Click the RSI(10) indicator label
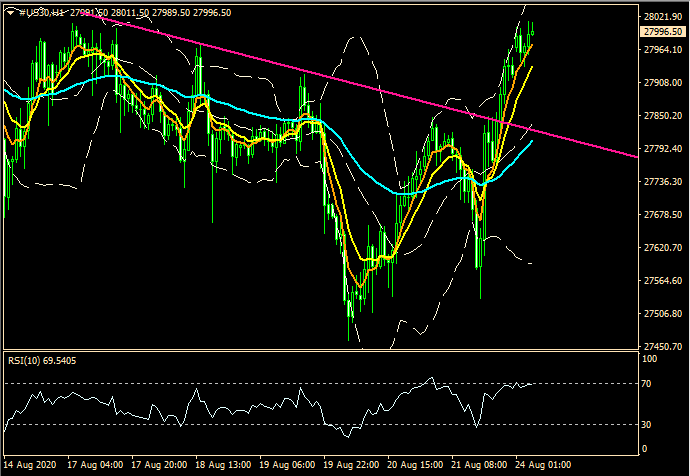Viewport: 690px width, 476px height. point(40,360)
